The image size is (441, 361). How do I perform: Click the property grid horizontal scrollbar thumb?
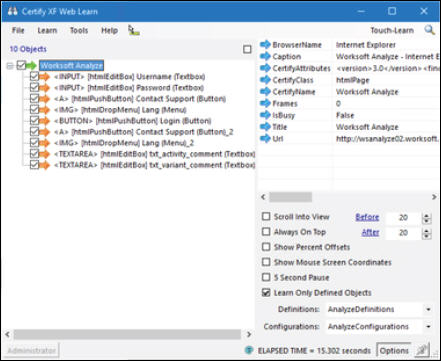pos(290,197)
